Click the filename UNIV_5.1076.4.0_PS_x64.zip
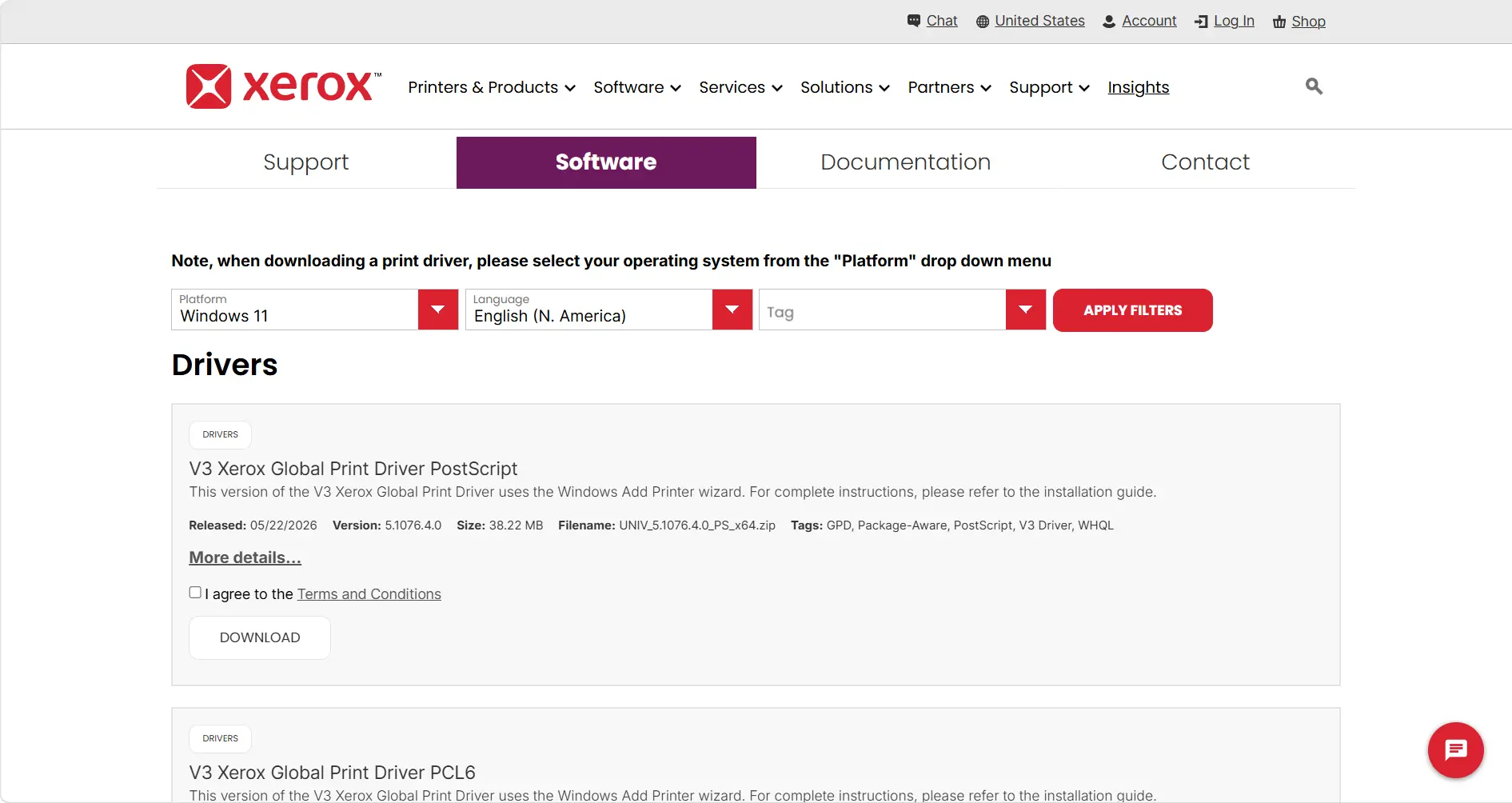 click(x=697, y=525)
